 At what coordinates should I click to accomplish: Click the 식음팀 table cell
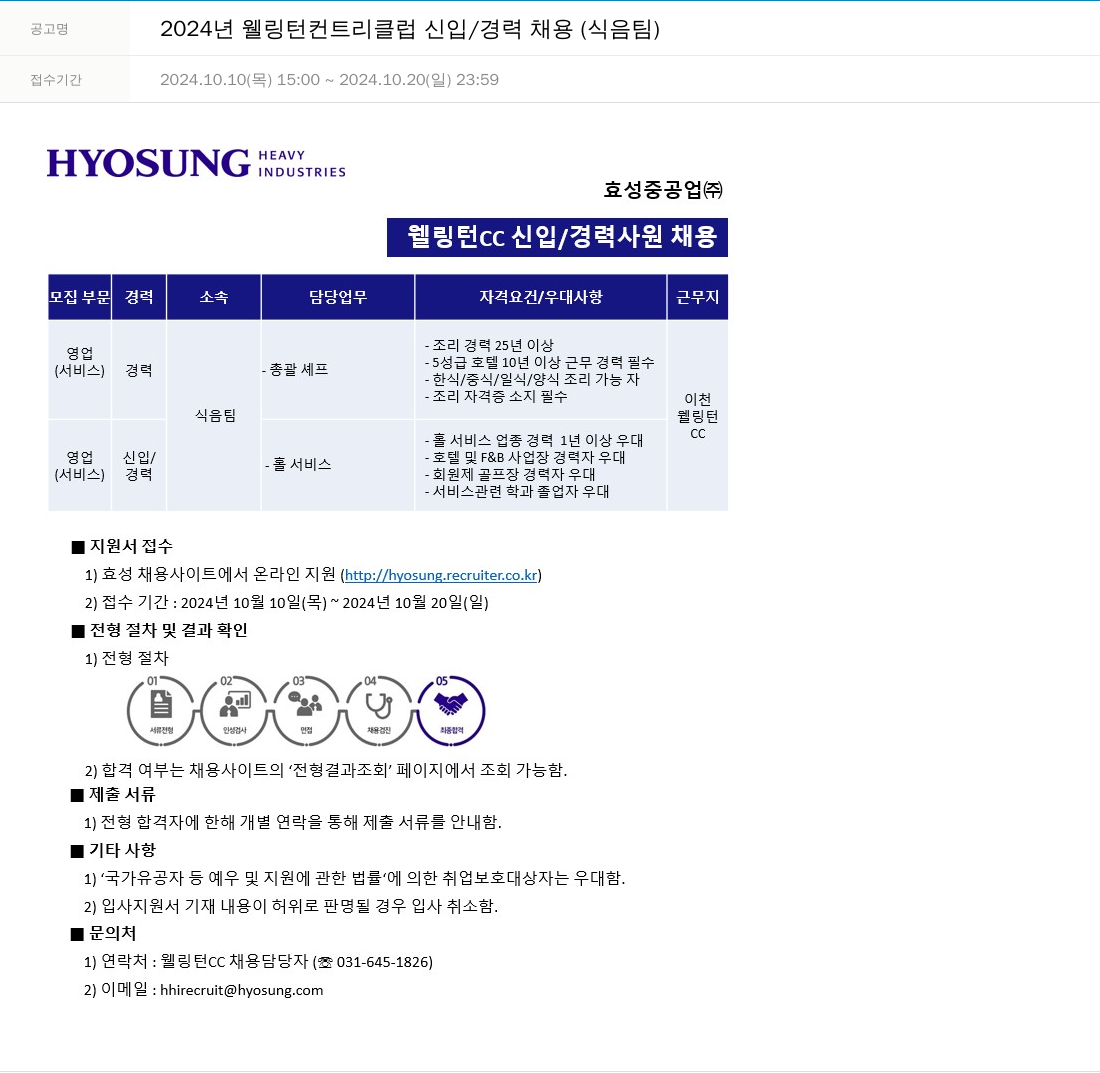click(x=215, y=415)
